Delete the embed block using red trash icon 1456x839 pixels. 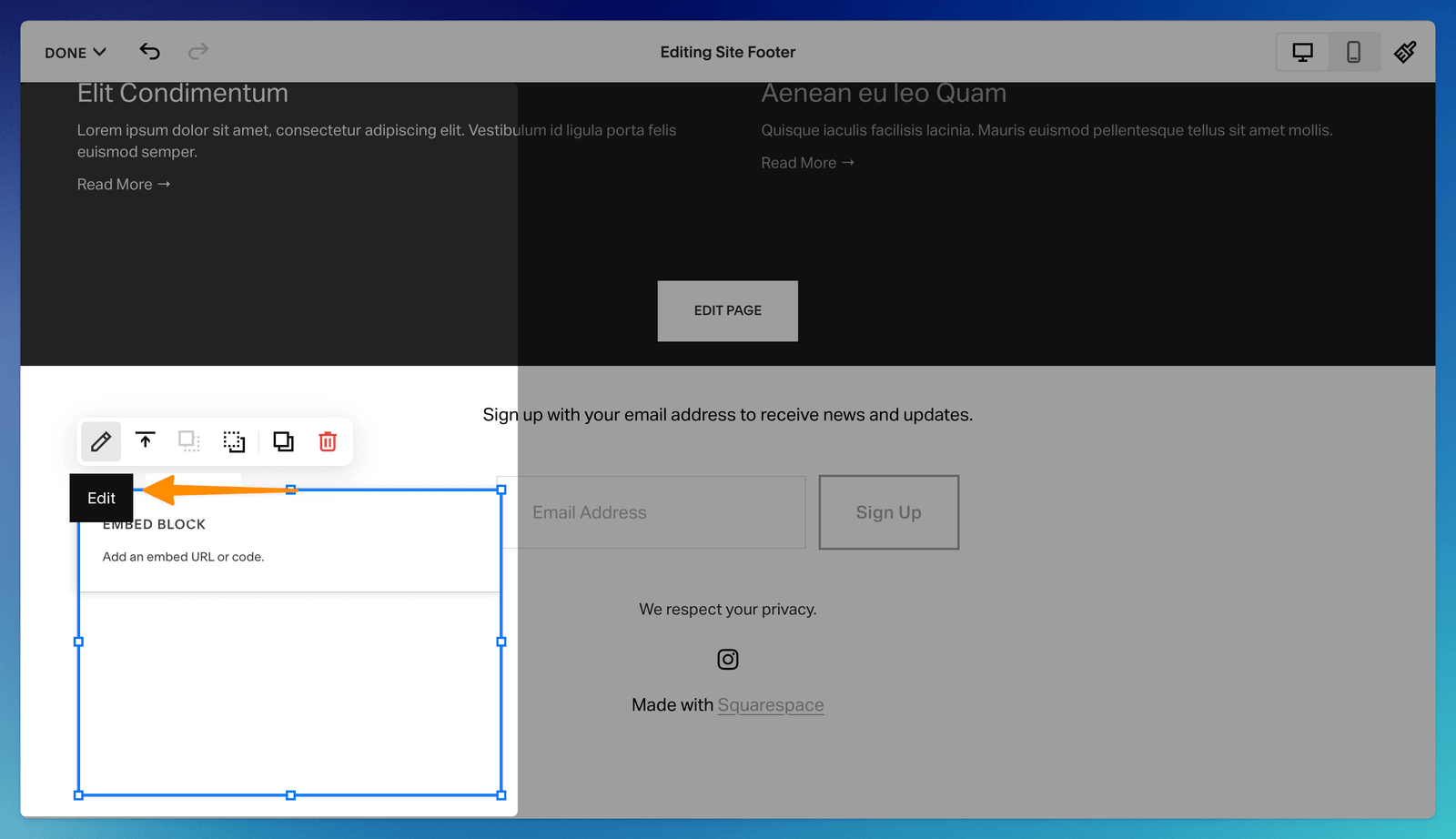(x=328, y=441)
